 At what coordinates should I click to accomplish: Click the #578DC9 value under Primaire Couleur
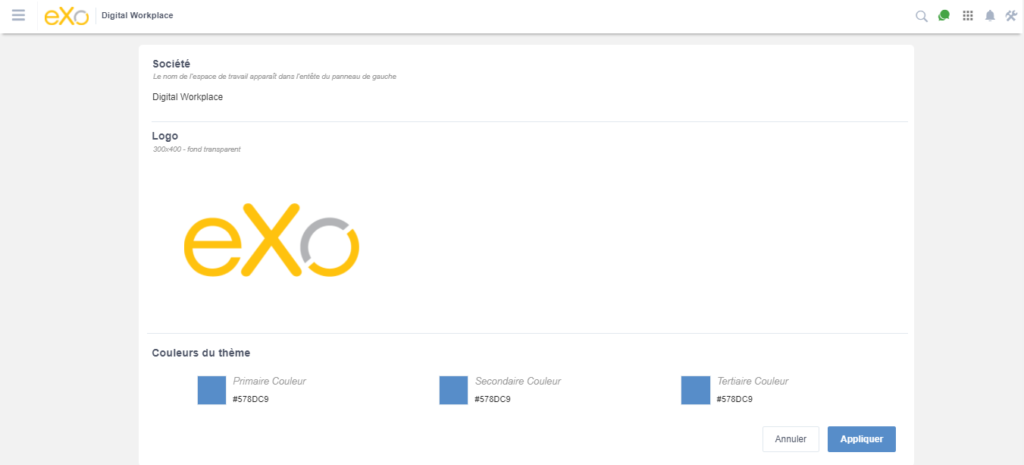[x=251, y=399]
